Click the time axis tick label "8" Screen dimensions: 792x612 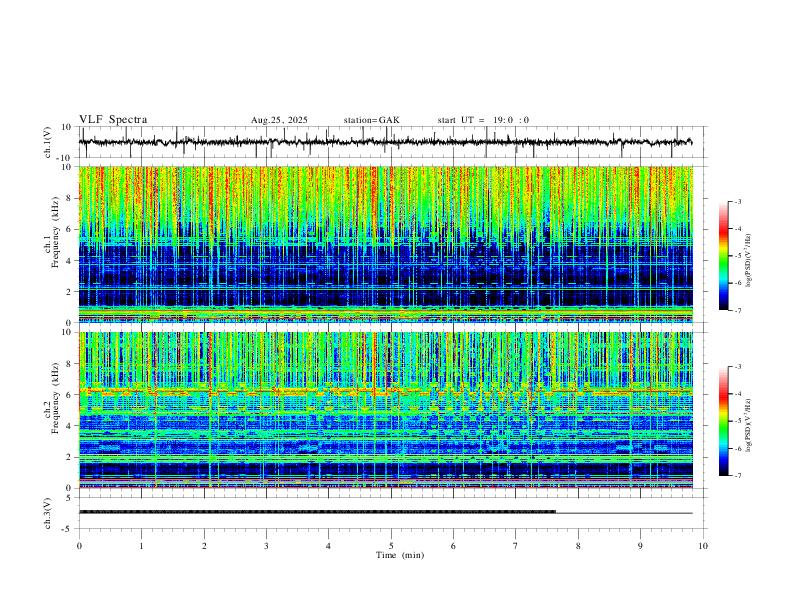click(578, 546)
